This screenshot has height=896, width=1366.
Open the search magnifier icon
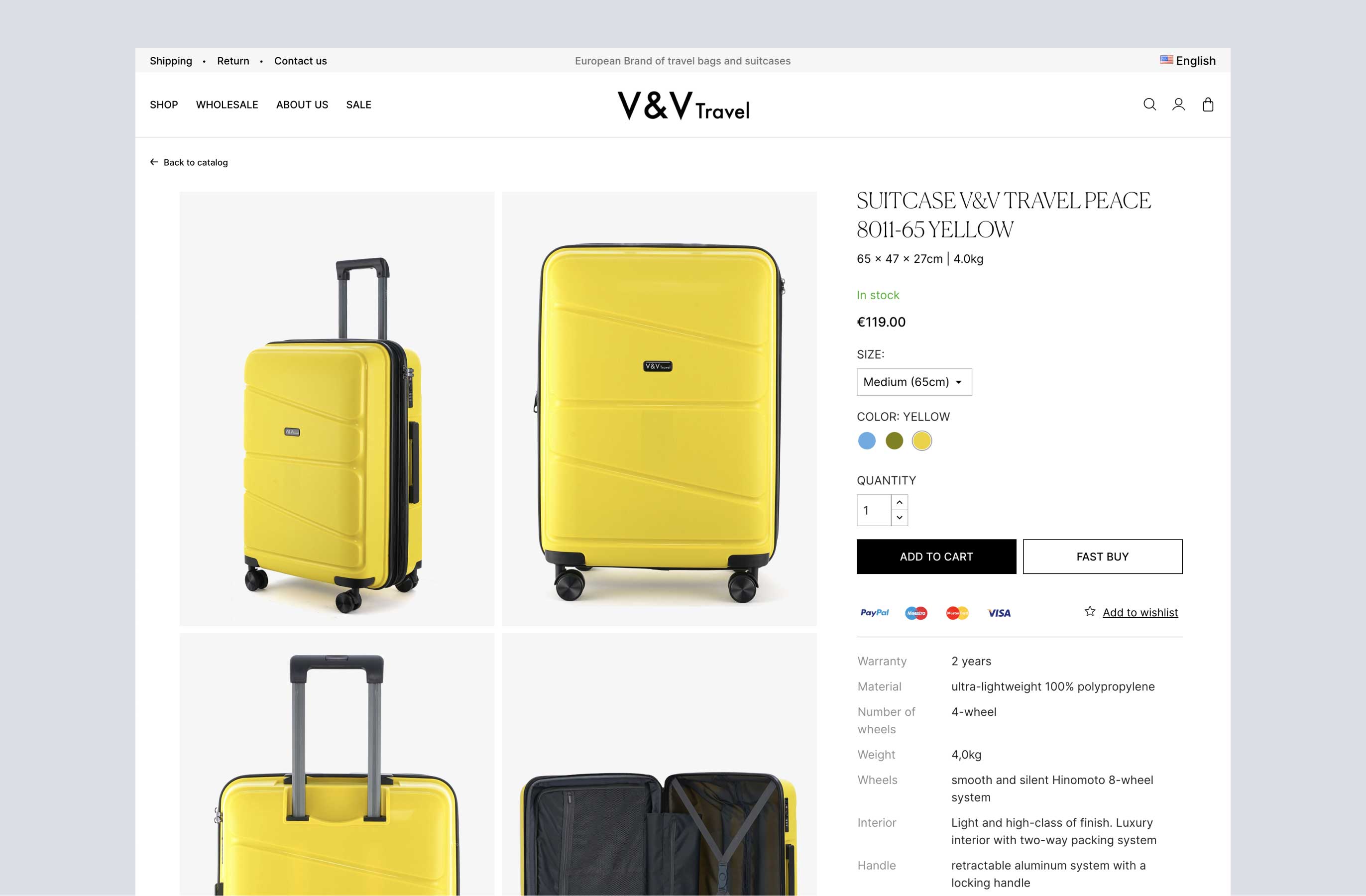point(1149,105)
